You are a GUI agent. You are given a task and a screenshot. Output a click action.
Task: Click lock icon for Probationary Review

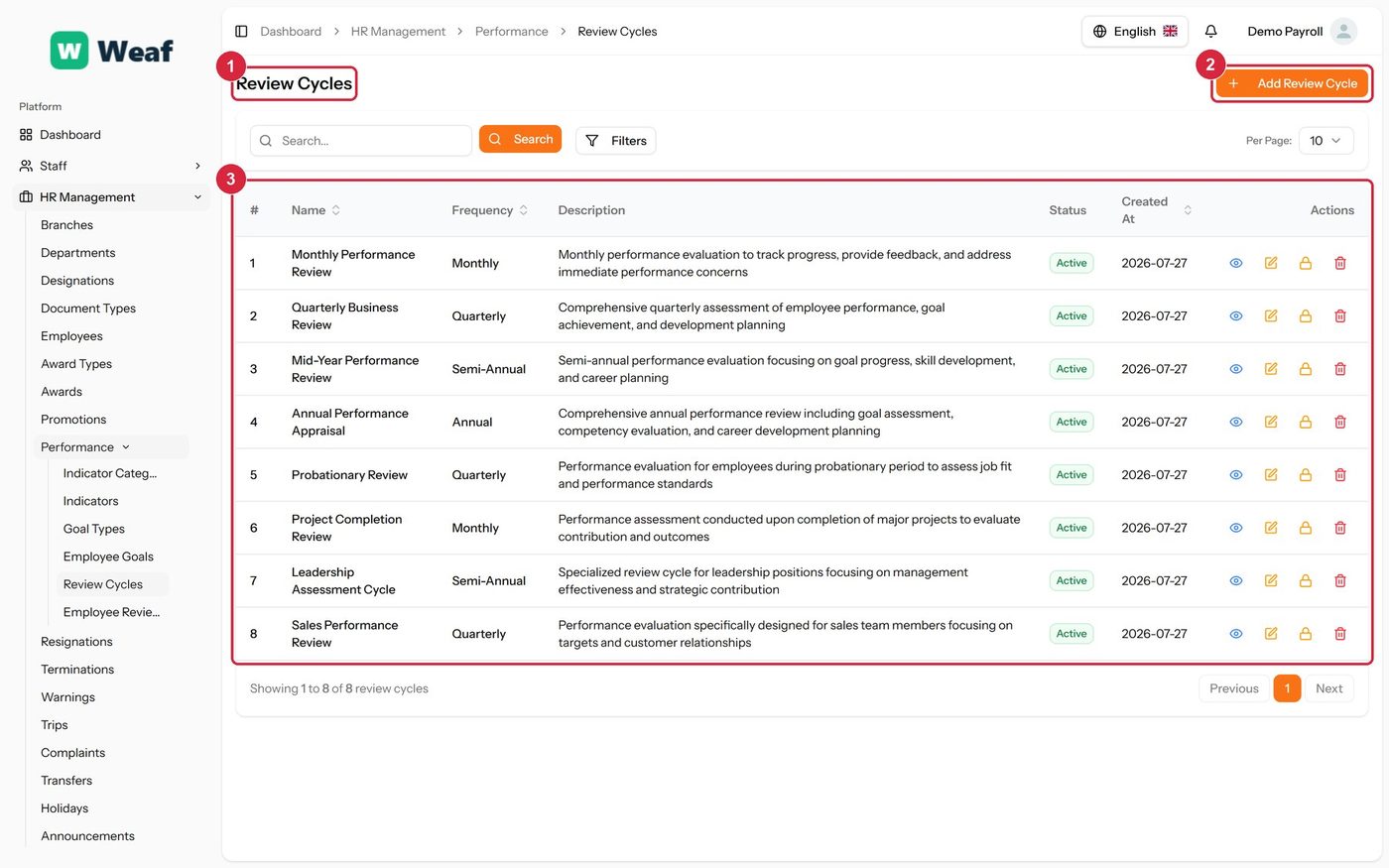pos(1306,475)
